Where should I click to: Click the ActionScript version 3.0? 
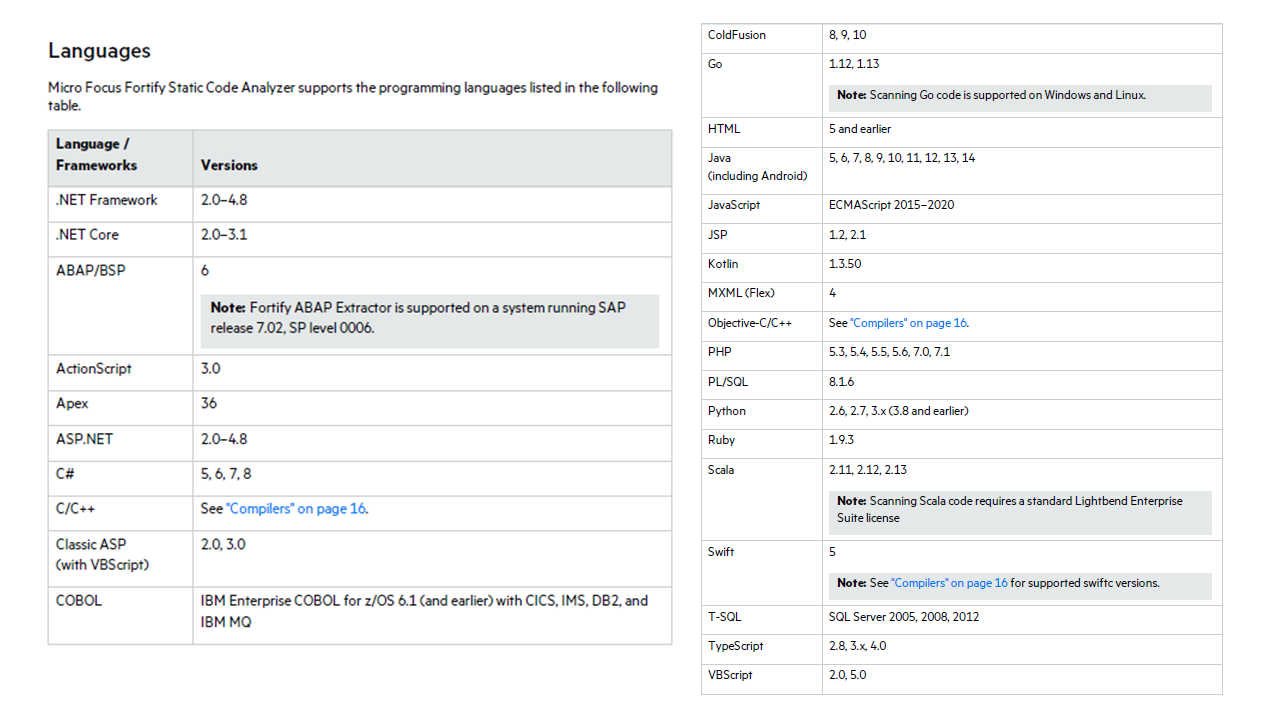click(x=211, y=369)
